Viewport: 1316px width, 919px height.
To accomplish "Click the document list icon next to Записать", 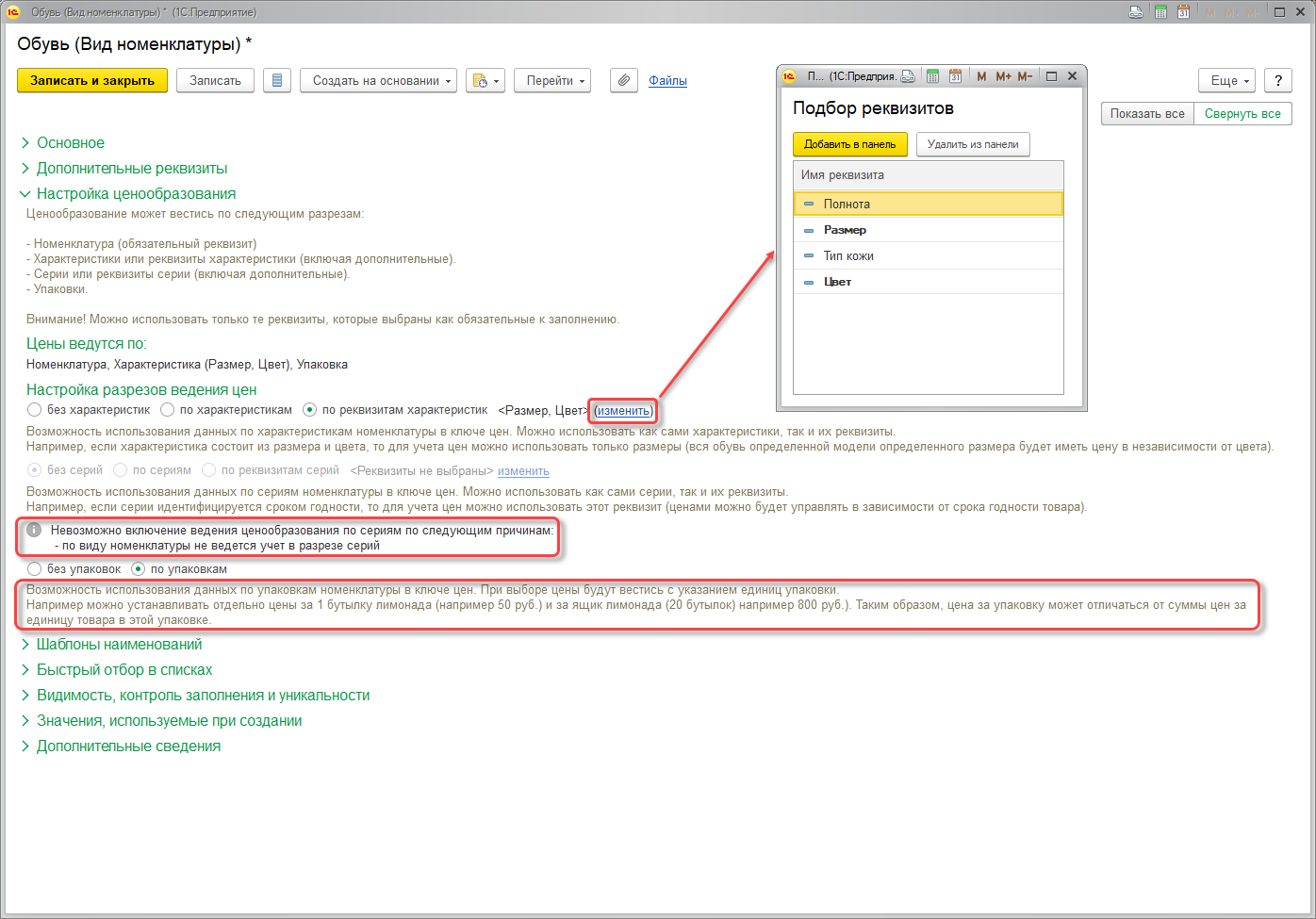I will 276,81.
